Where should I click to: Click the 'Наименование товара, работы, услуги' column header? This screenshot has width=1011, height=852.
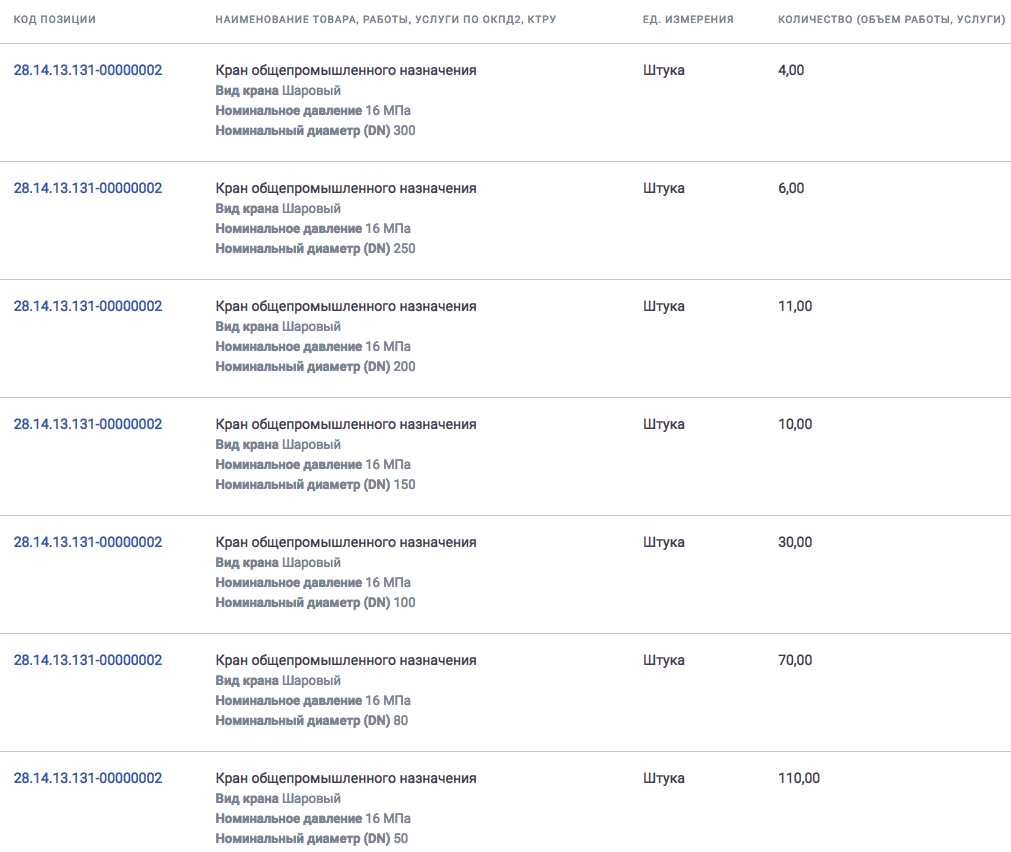click(x=386, y=19)
